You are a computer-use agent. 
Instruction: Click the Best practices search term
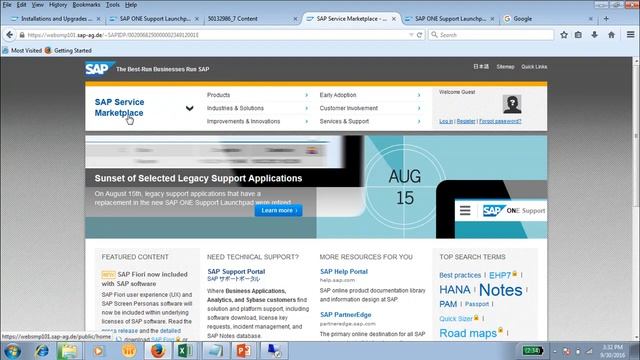460,275
